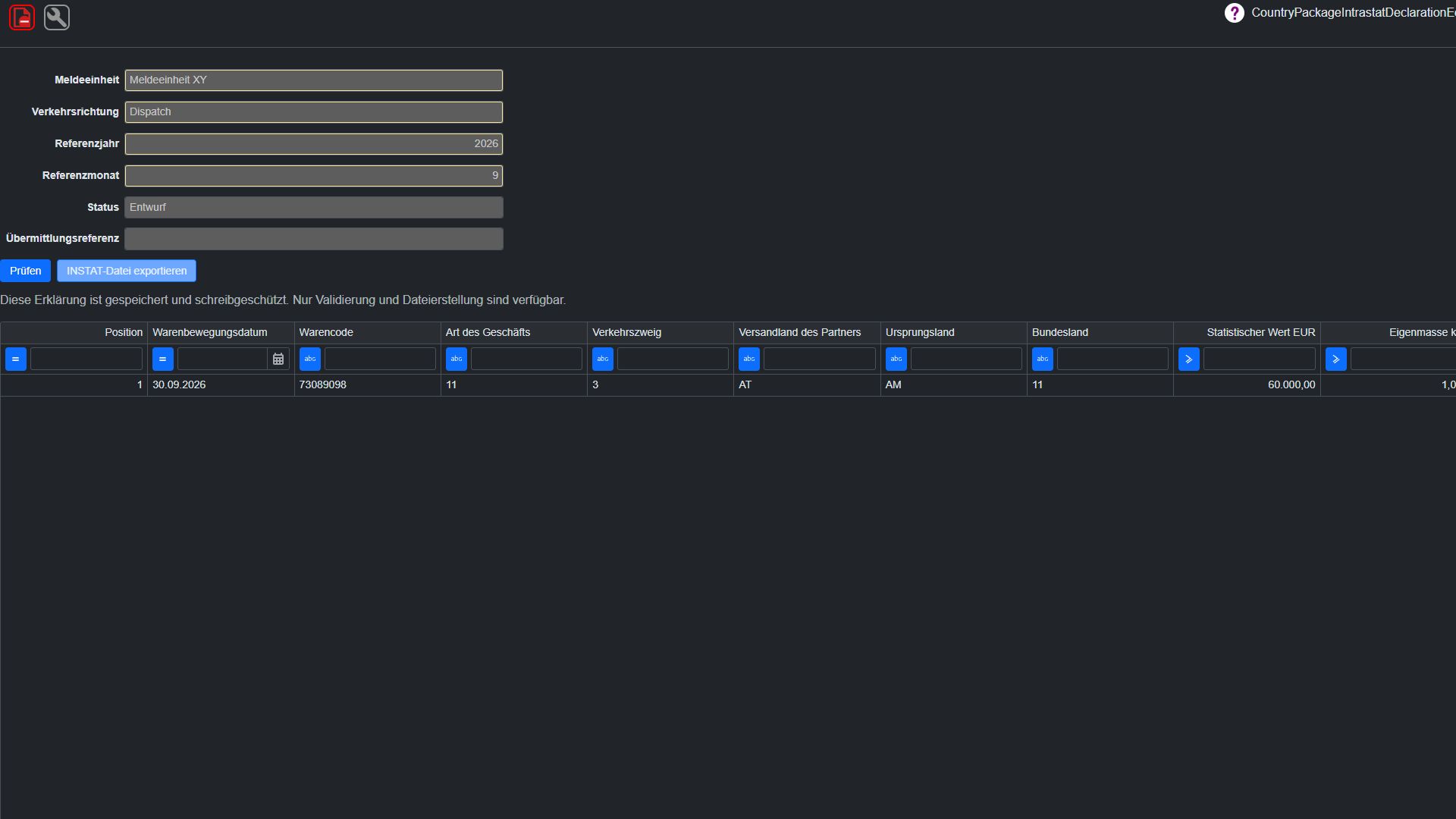Select the cell with date 30.09.2026
The image size is (1456, 819).
pos(221,385)
